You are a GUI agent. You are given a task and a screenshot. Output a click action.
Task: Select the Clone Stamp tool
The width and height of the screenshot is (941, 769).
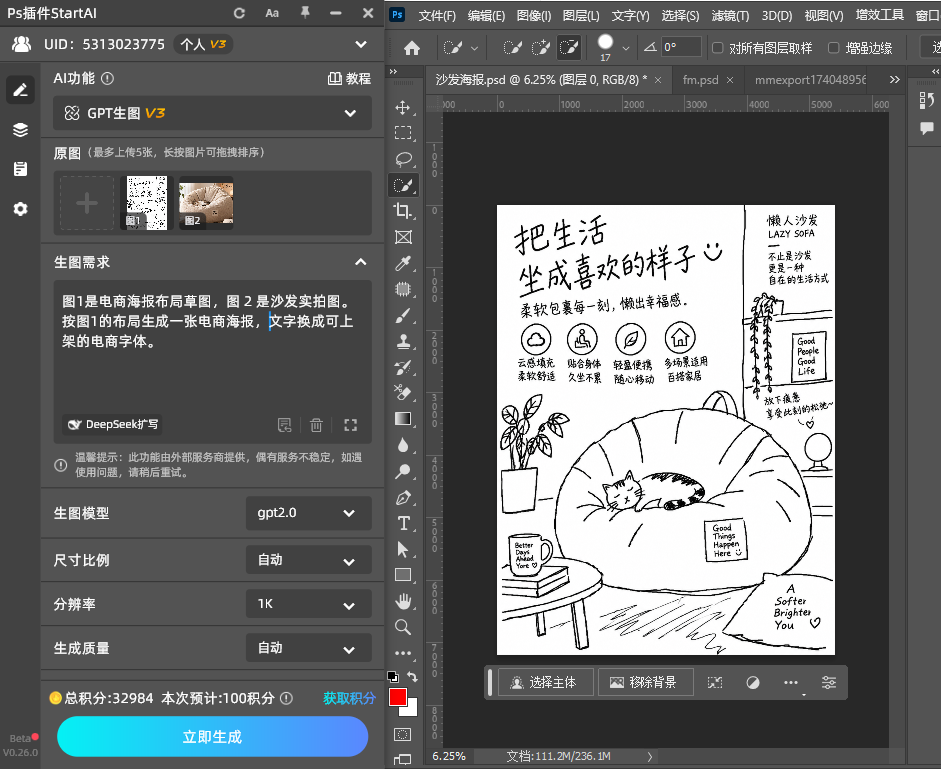tap(403, 341)
